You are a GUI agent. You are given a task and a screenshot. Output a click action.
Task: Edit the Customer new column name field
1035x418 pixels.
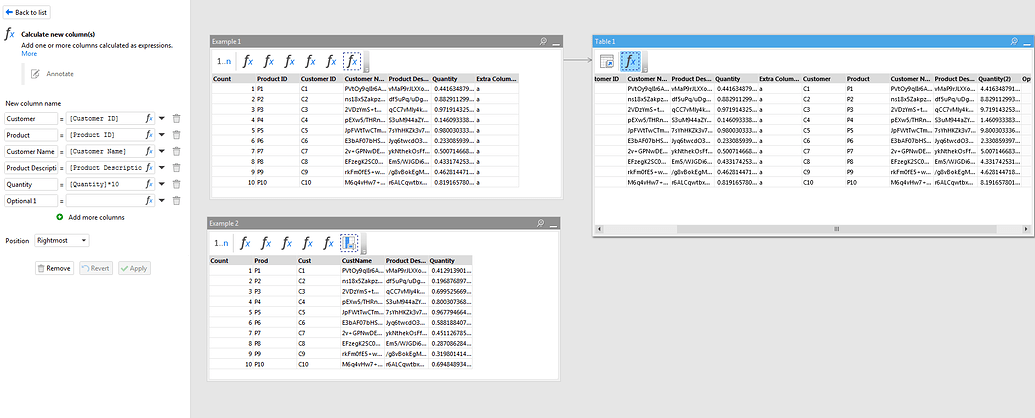click(x=31, y=119)
